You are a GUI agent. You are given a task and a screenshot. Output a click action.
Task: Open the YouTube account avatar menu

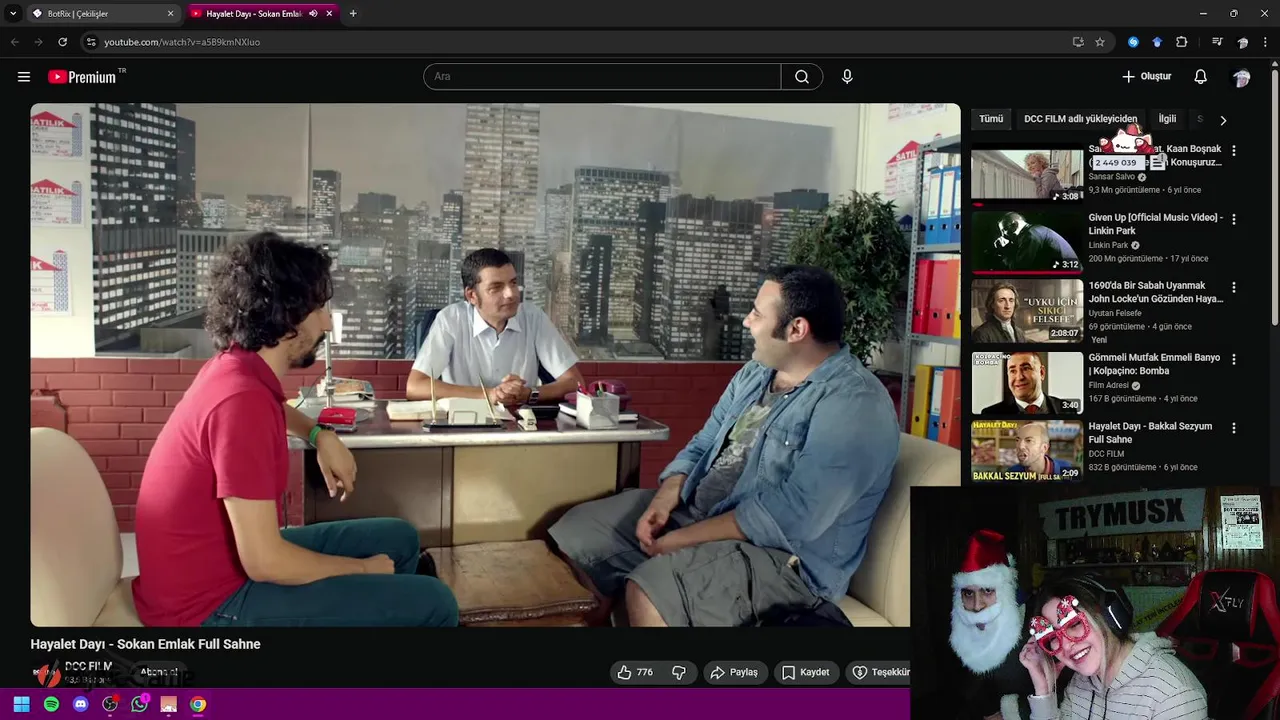(x=1242, y=77)
